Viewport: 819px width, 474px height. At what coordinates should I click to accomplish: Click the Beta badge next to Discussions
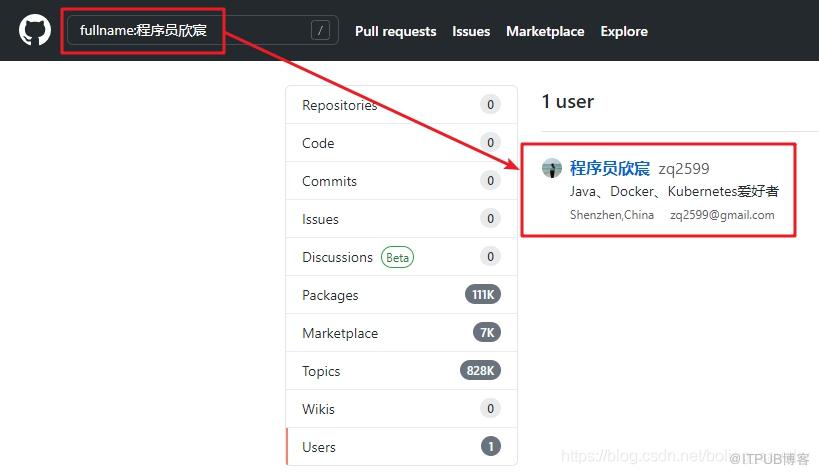pyautogui.click(x=397, y=257)
